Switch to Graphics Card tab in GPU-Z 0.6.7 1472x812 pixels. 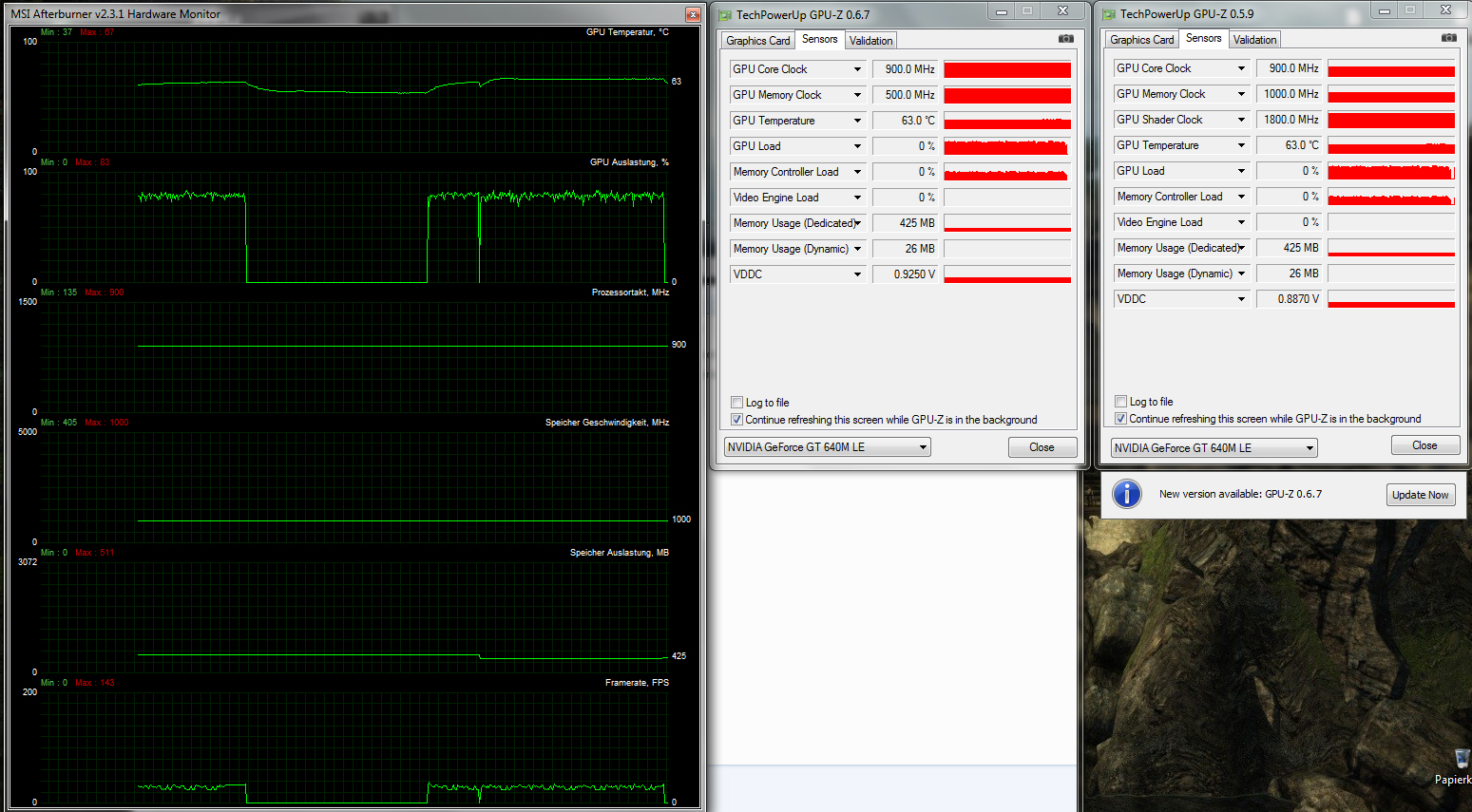[757, 41]
